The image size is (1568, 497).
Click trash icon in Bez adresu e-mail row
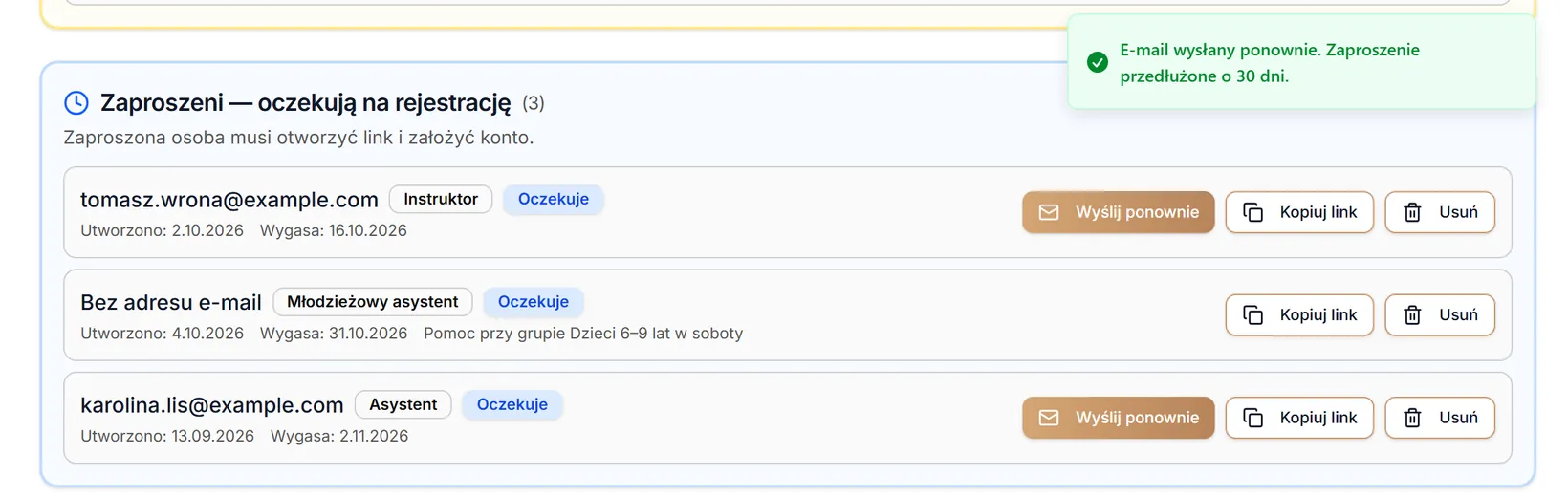(x=1412, y=314)
